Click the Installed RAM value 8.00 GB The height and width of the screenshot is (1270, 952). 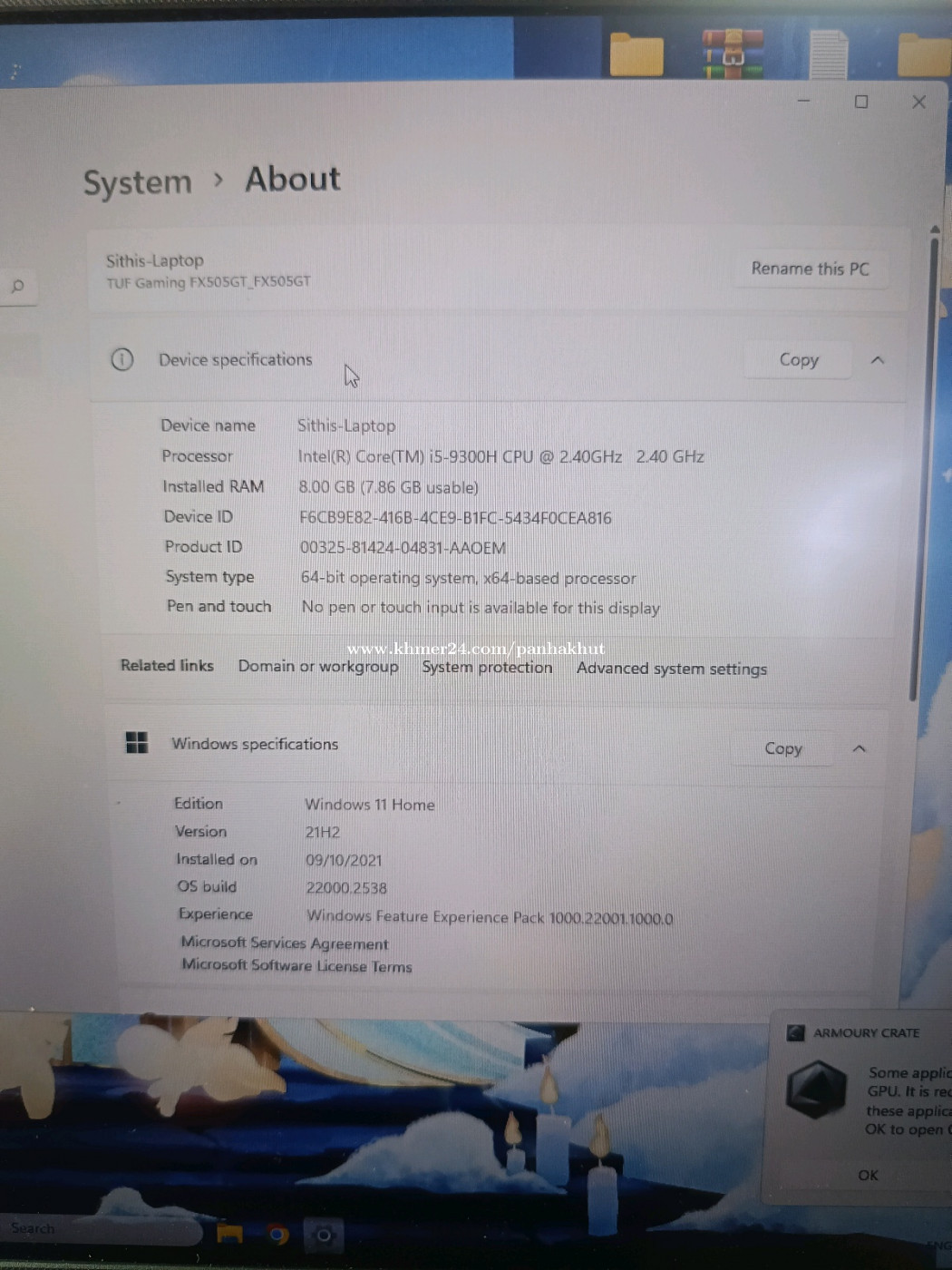coord(388,487)
